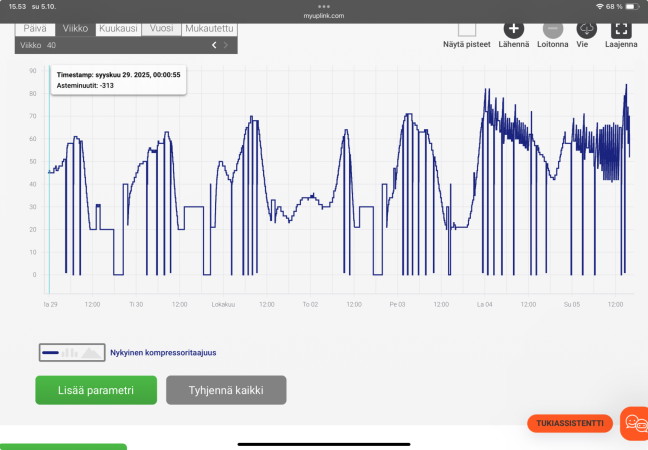Click the Viikko 40 week label

pyautogui.click(x=38, y=45)
